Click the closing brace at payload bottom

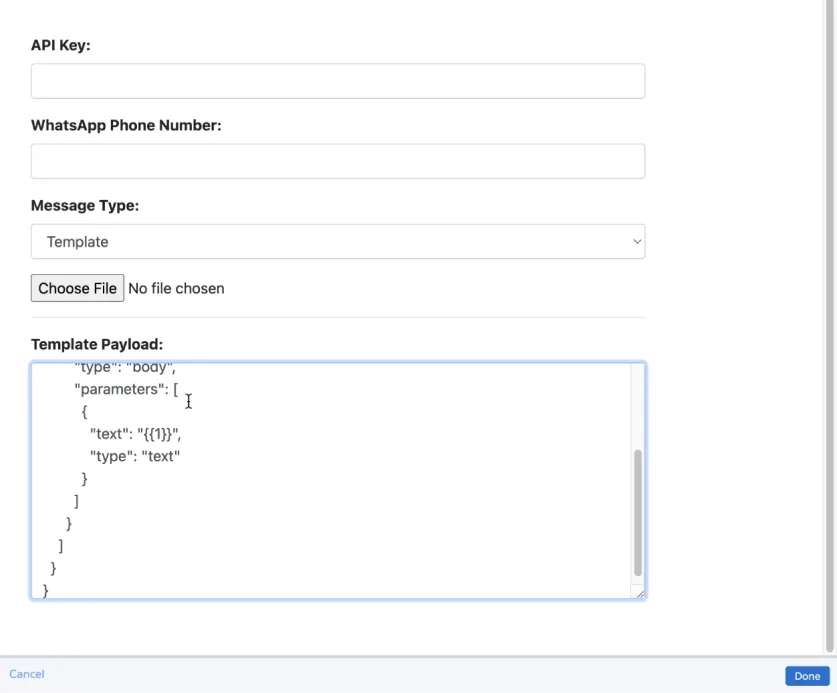[x=46, y=589]
